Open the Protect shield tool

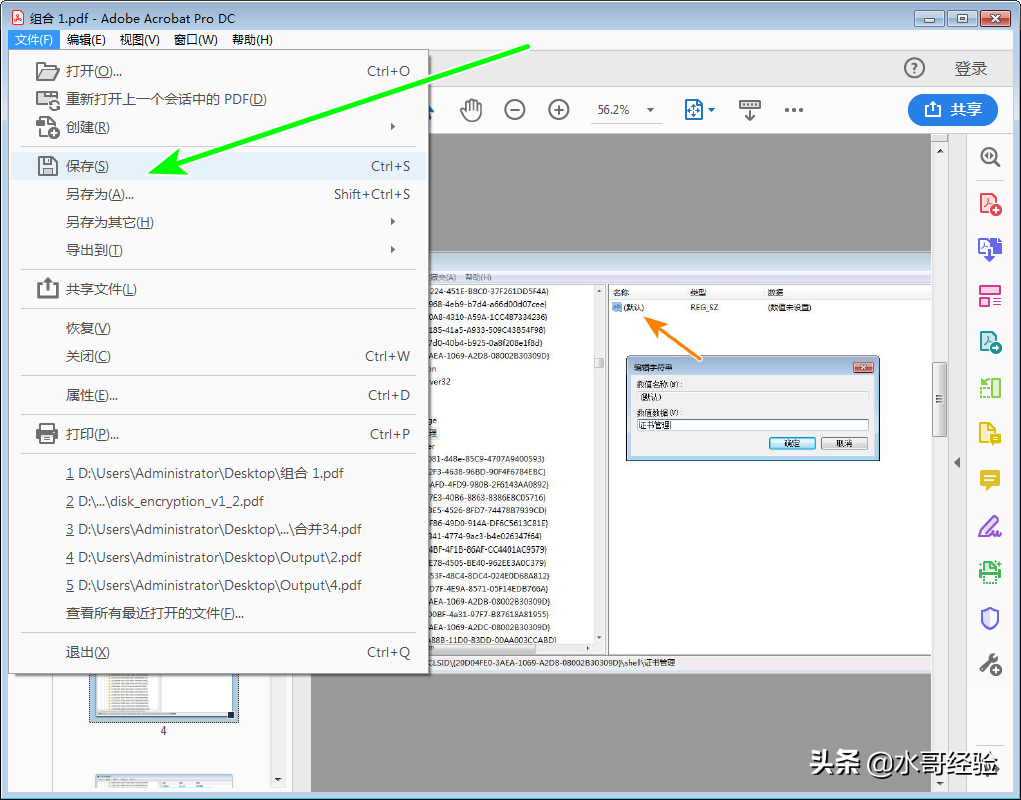[990, 618]
